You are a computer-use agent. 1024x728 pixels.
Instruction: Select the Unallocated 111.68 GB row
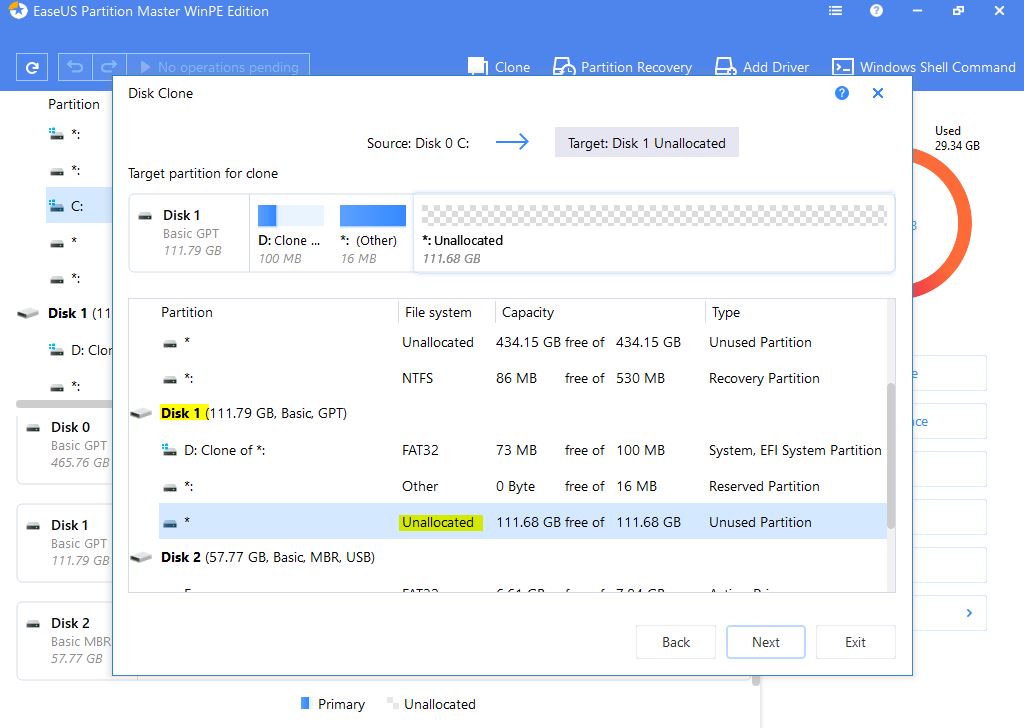(x=520, y=522)
